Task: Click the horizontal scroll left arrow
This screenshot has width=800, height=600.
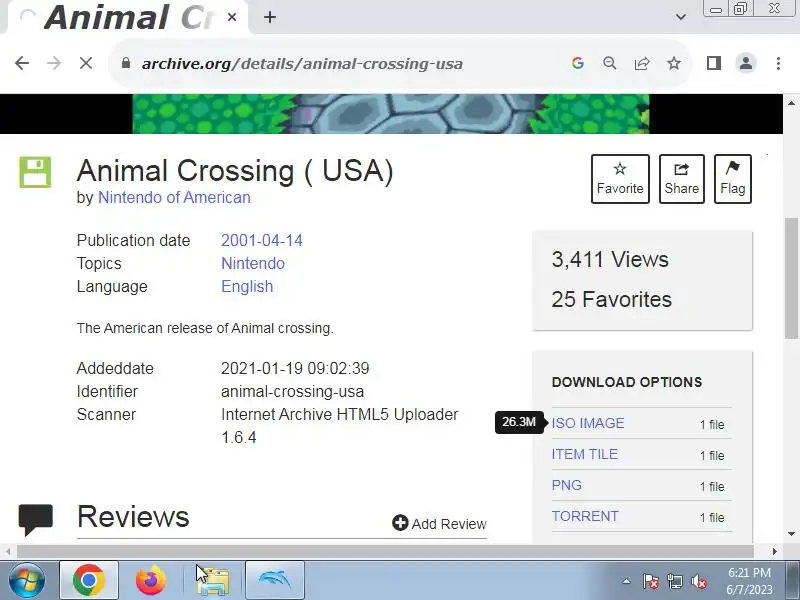Action: pos(8,551)
